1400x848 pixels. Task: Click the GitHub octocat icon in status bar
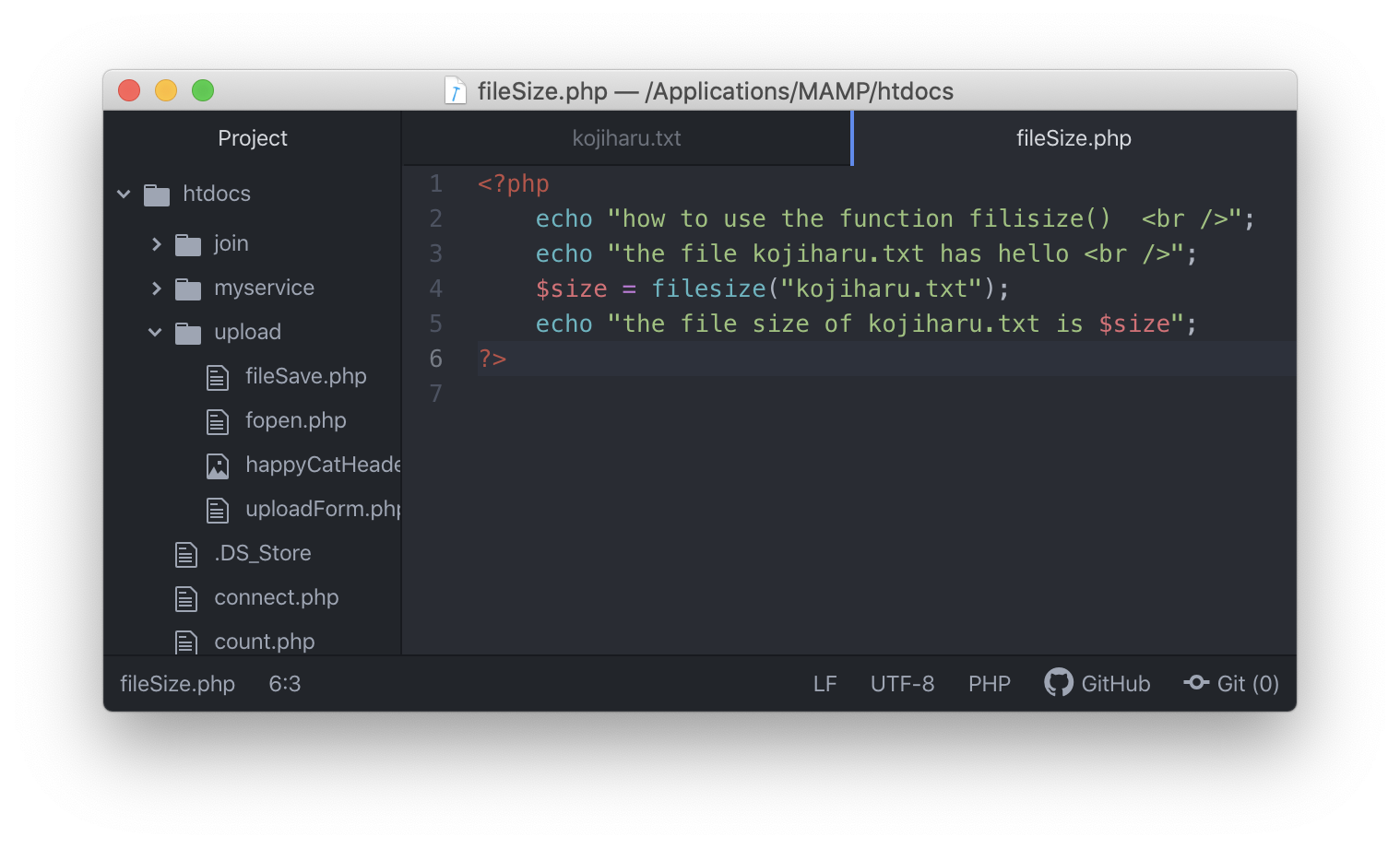pyautogui.click(x=1059, y=682)
